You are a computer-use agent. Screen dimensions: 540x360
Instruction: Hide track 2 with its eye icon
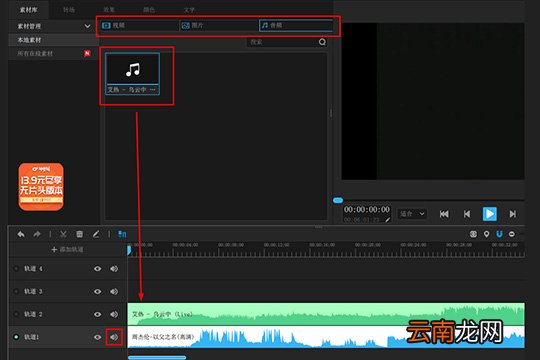98,314
